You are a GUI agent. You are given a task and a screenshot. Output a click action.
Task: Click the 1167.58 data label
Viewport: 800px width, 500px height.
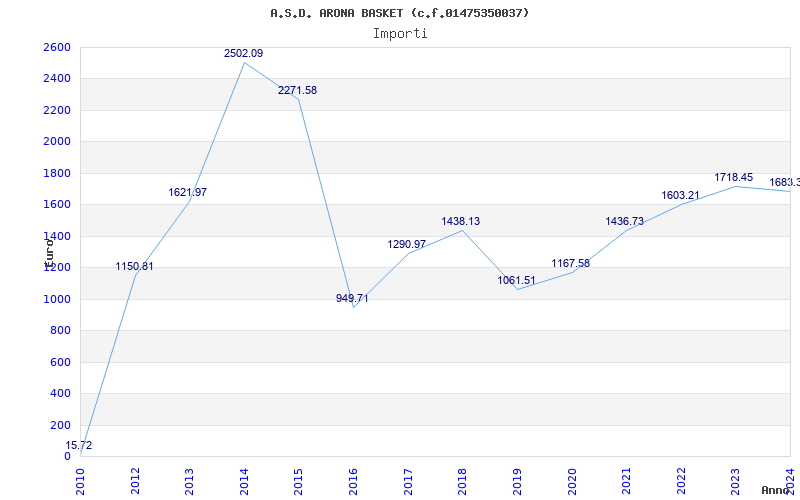point(570,263)
